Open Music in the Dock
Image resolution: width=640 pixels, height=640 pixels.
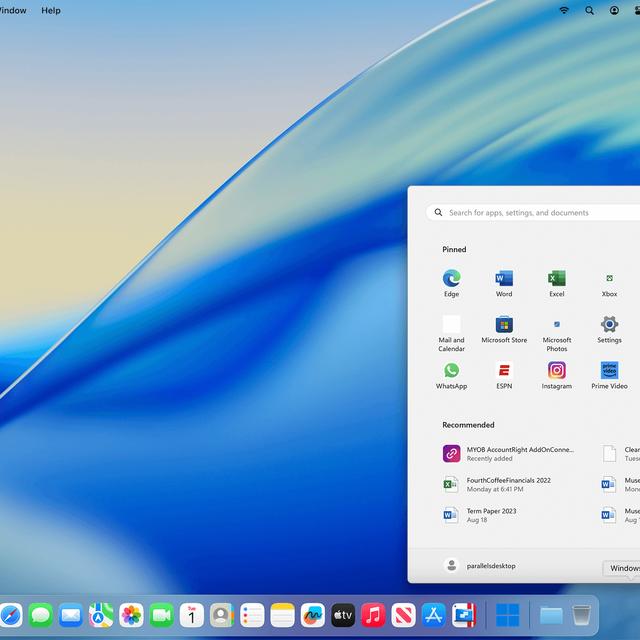(373, 615)
